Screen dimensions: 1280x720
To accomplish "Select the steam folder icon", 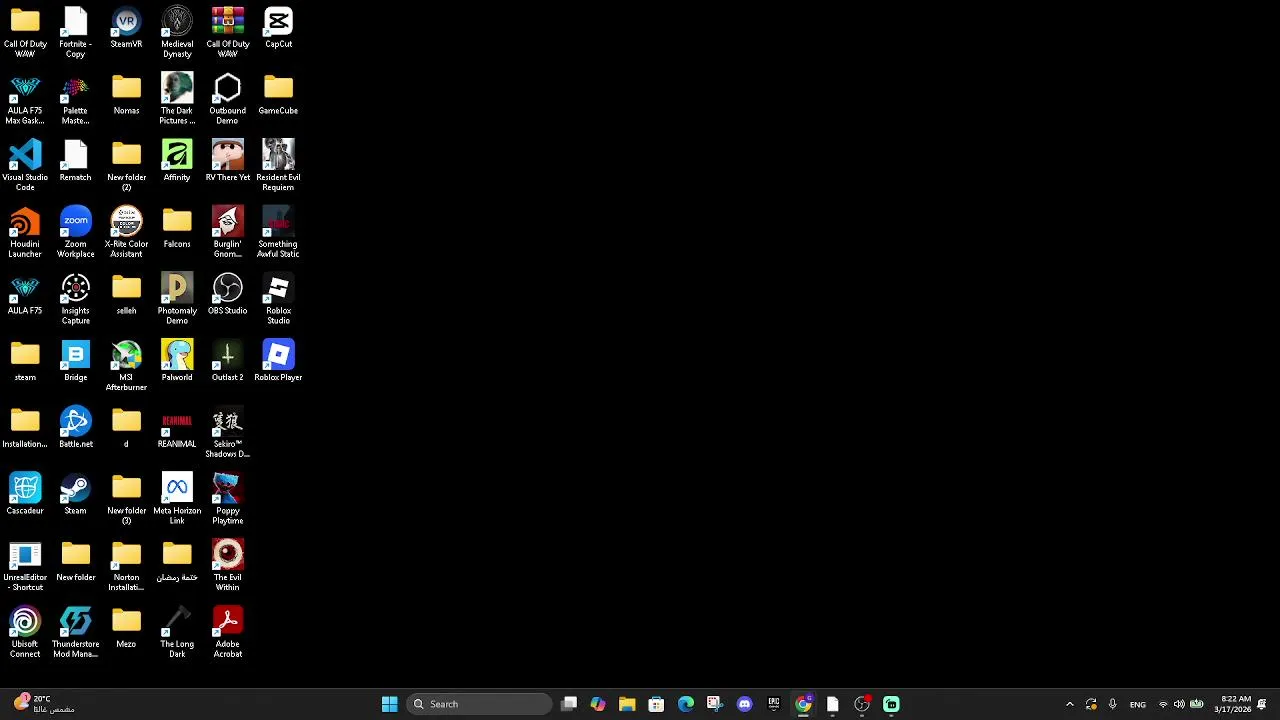I will point(25,362).
